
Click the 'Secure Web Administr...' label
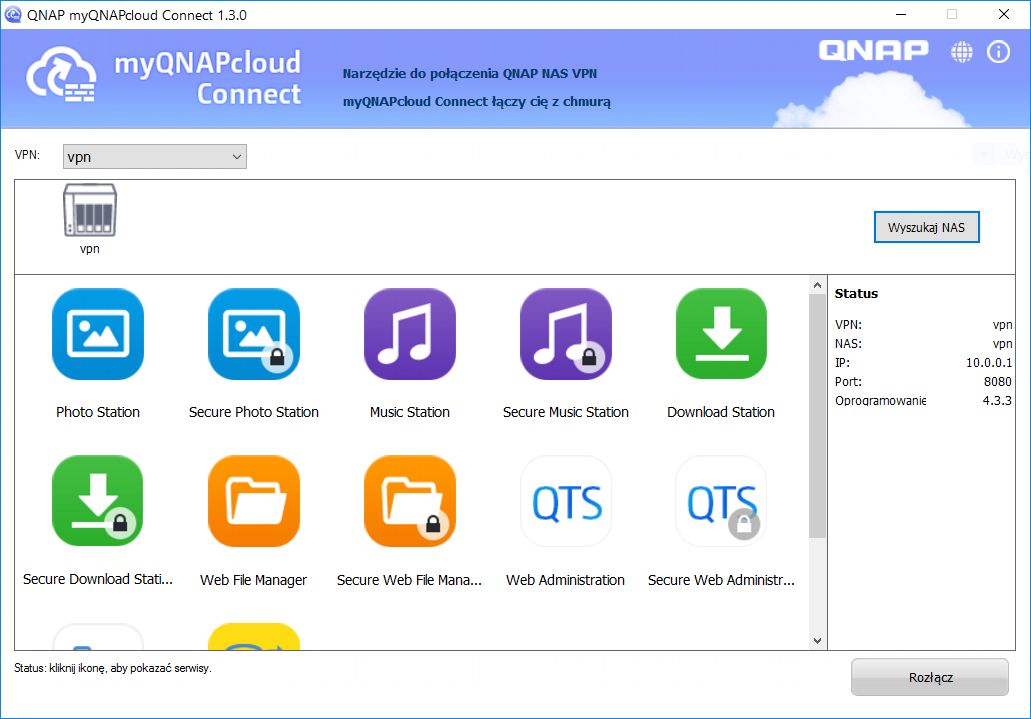[721, 580]
